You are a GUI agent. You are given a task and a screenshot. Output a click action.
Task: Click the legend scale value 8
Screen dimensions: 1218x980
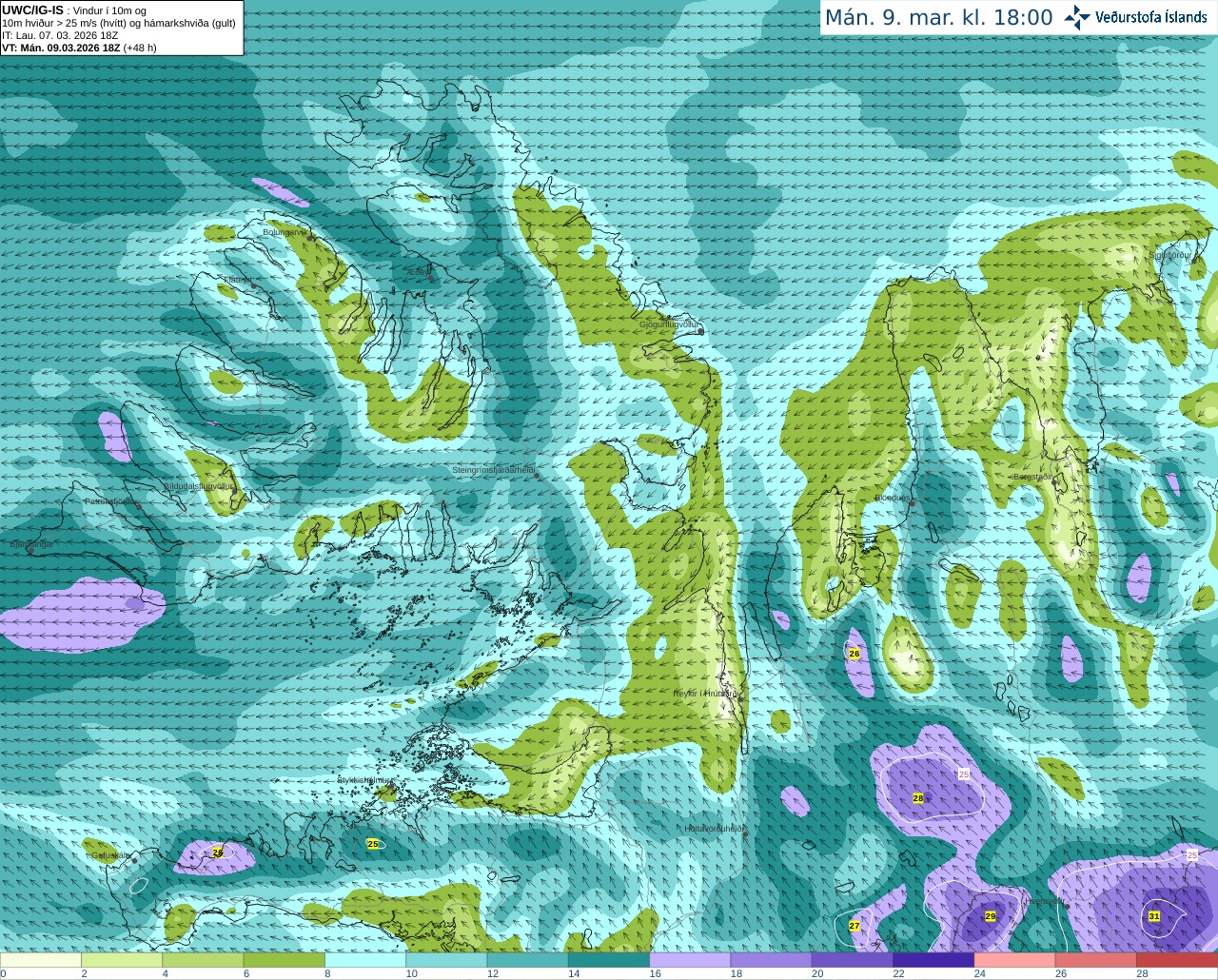[327, 973]
